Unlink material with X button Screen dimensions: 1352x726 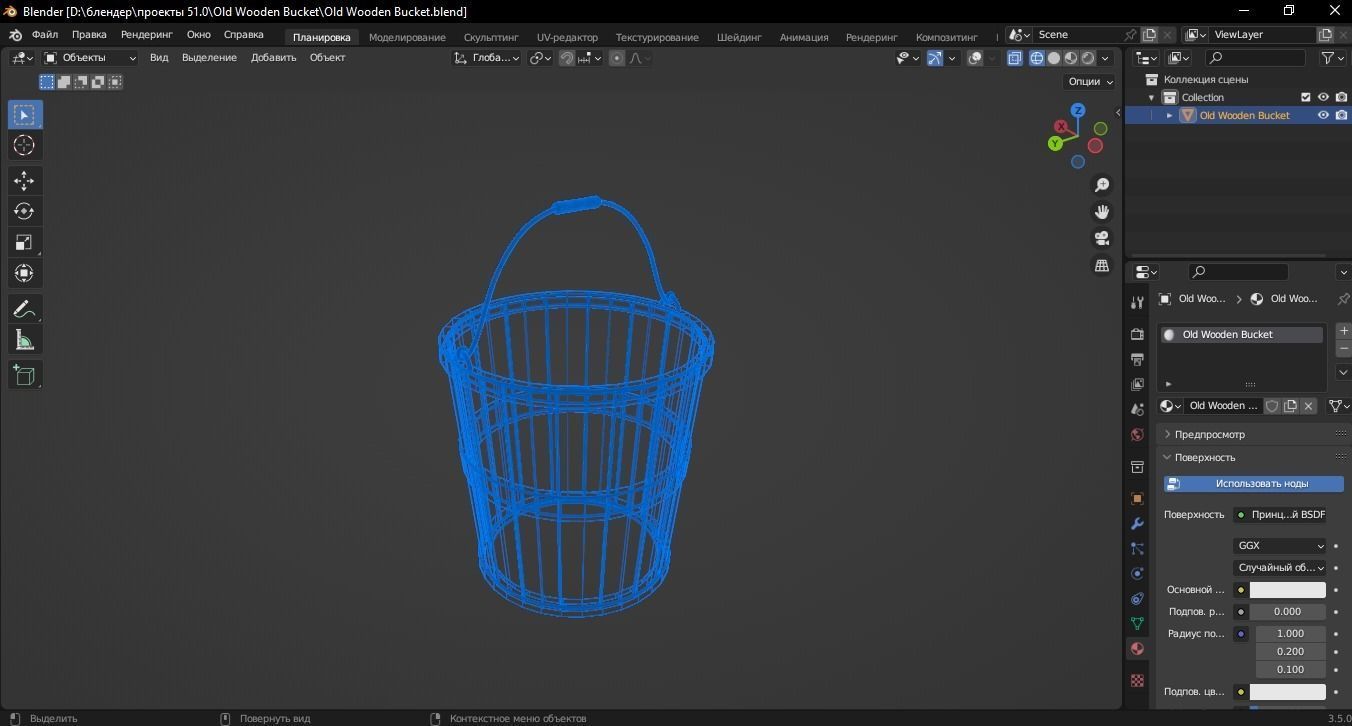(1308, 406)
